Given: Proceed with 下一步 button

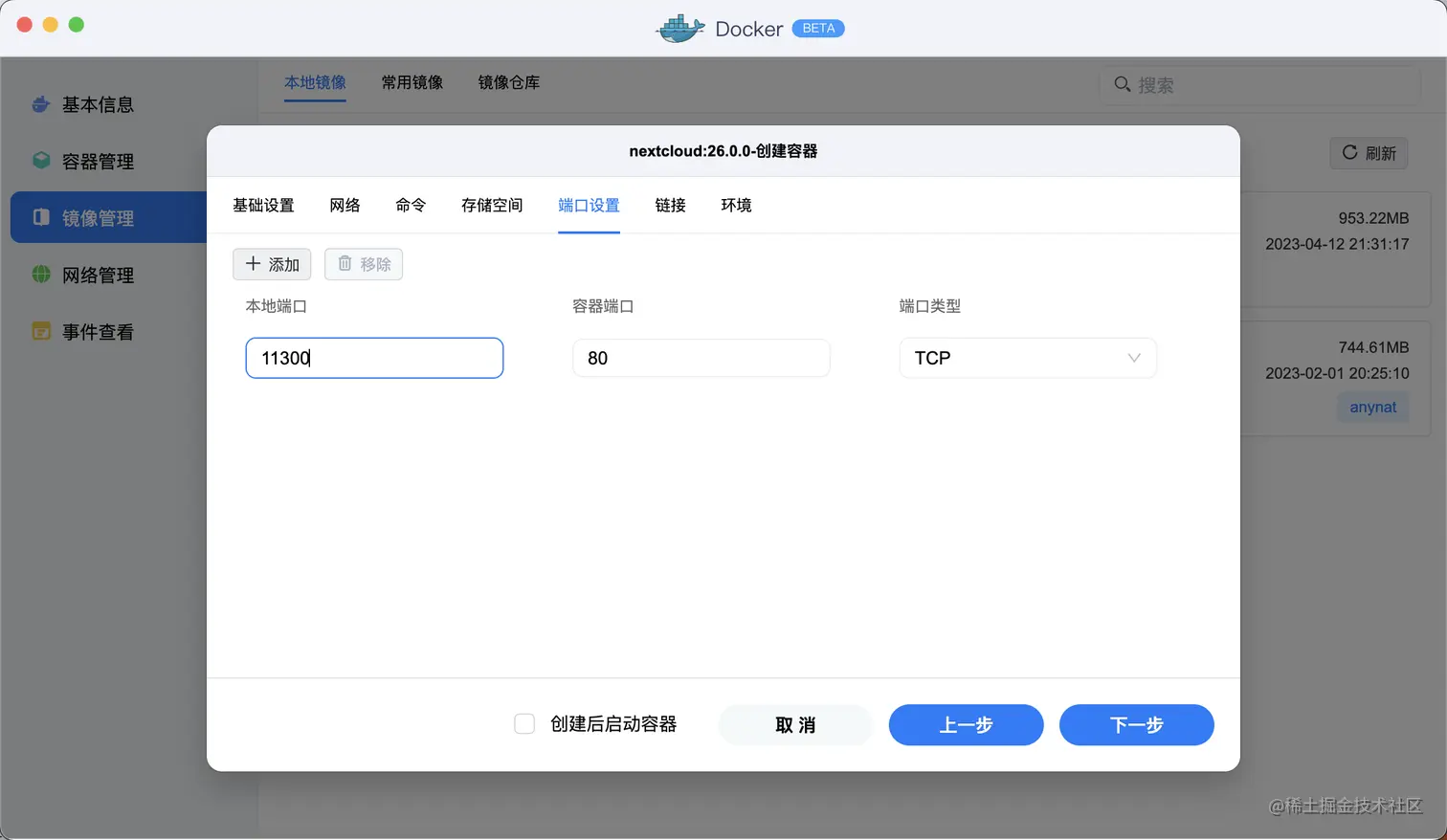Looking at the screenshot, I should (1136, 725).
